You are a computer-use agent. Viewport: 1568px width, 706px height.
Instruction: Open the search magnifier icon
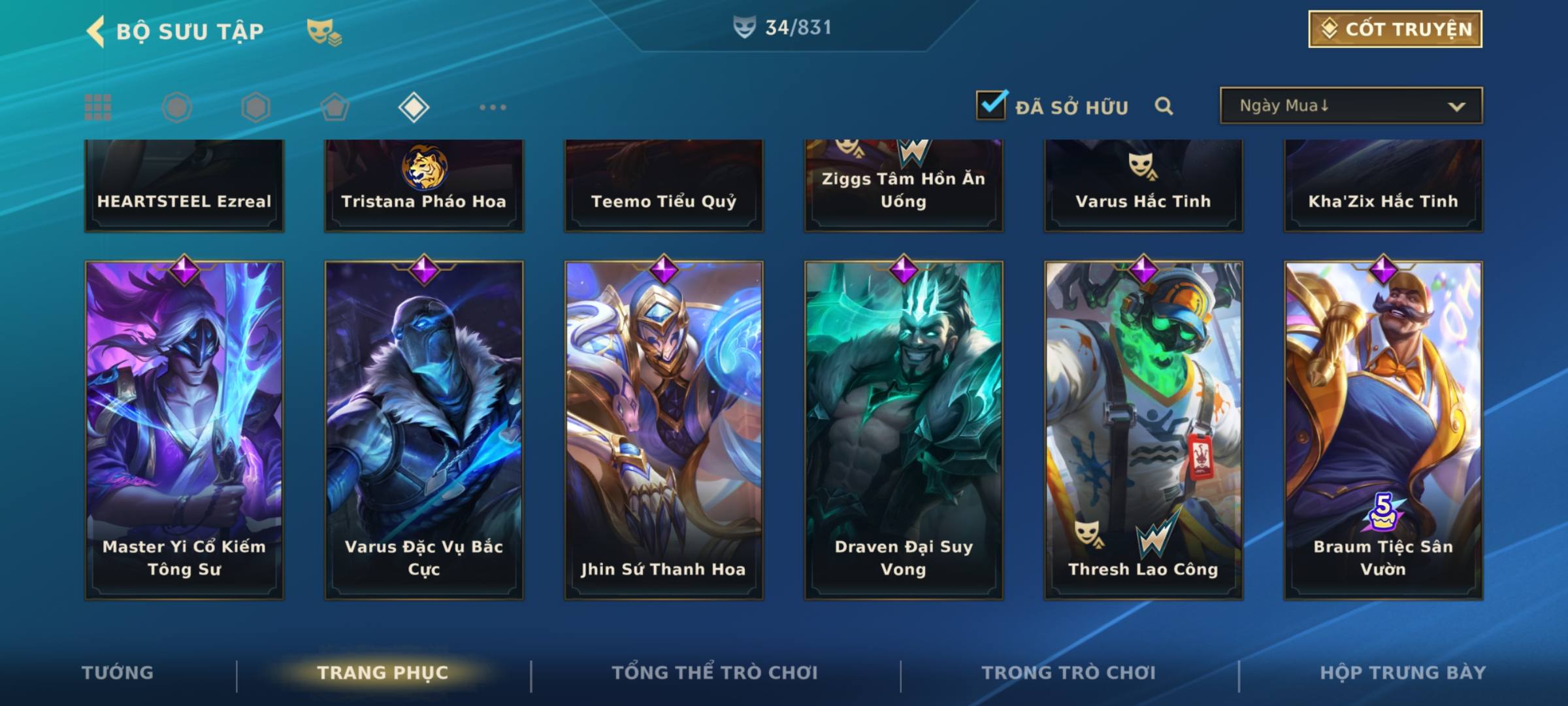pyautogui.click(x=1164, y=106)
